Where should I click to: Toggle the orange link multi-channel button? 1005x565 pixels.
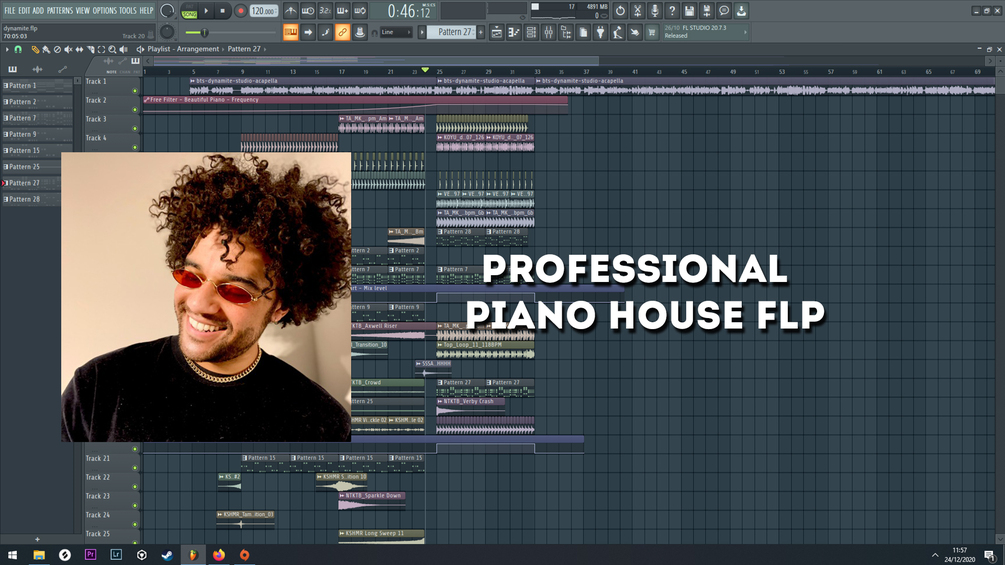tap(342, 32)
